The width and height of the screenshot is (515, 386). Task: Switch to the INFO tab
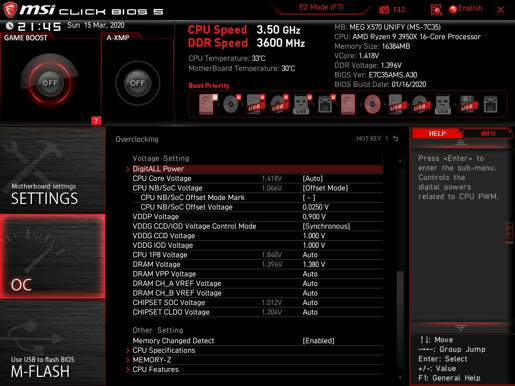(x=488, y=133)
